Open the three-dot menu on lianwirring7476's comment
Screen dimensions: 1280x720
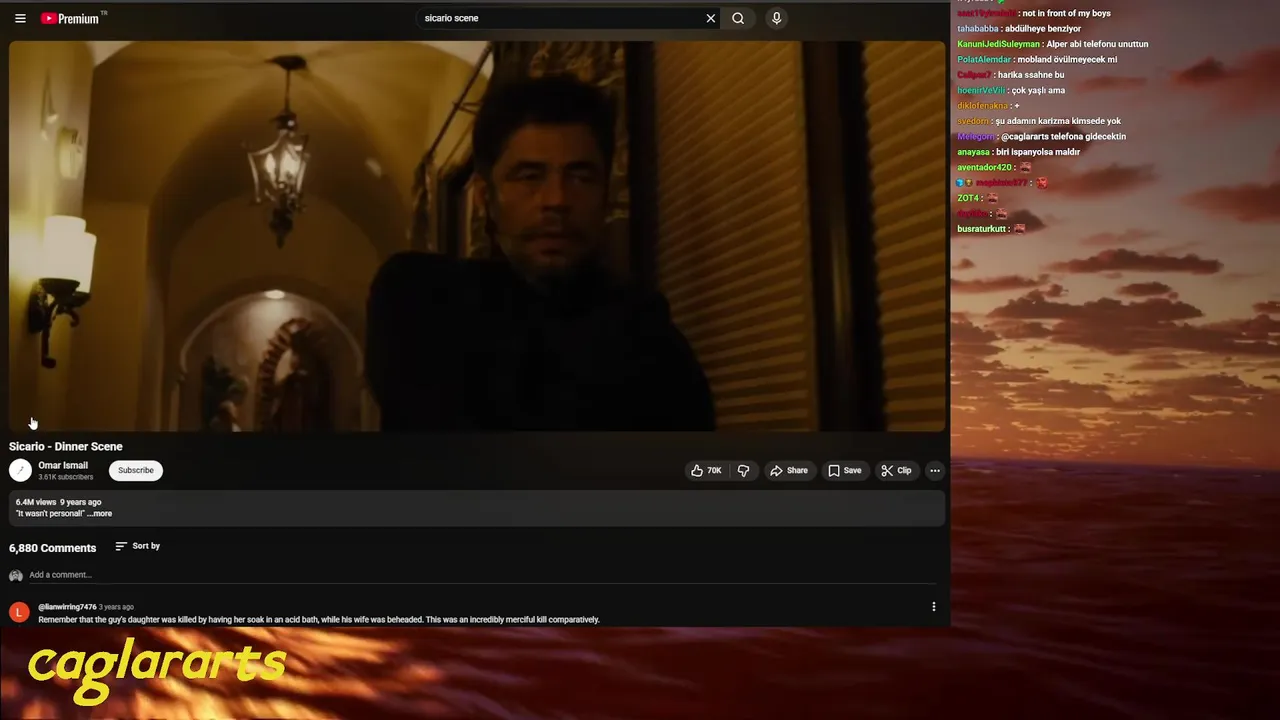[934, 607]
